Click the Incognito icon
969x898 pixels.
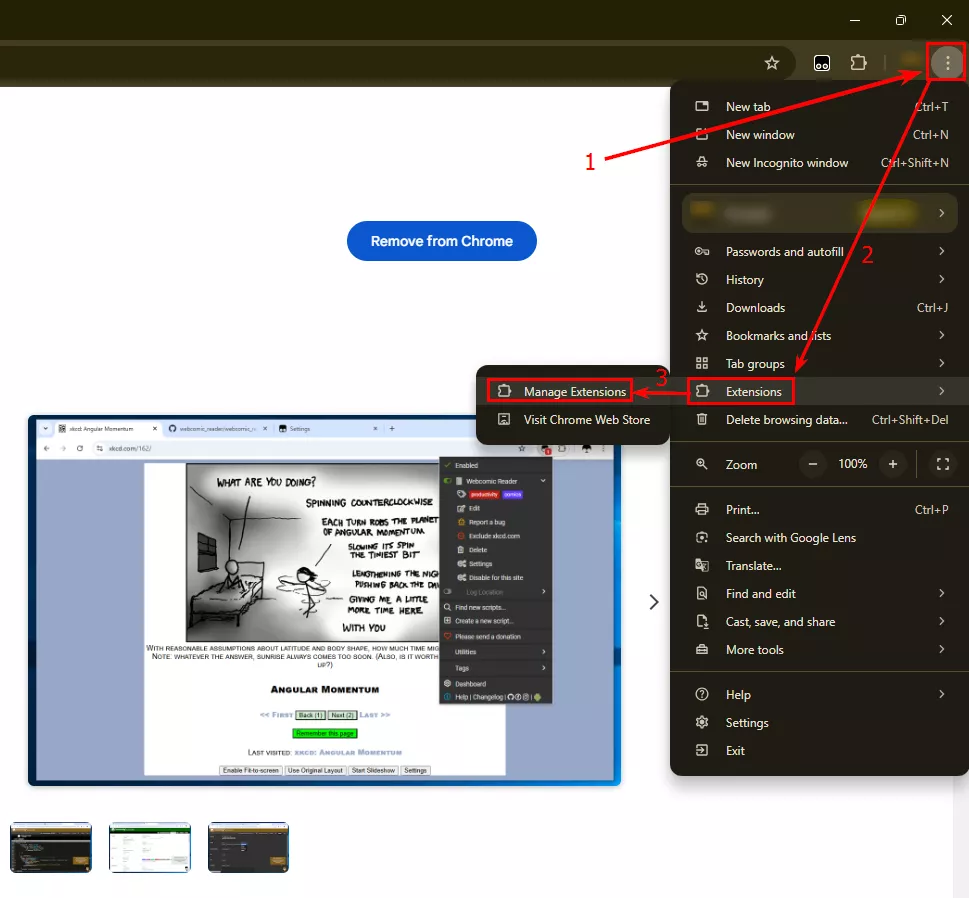[x=701, y=162]
